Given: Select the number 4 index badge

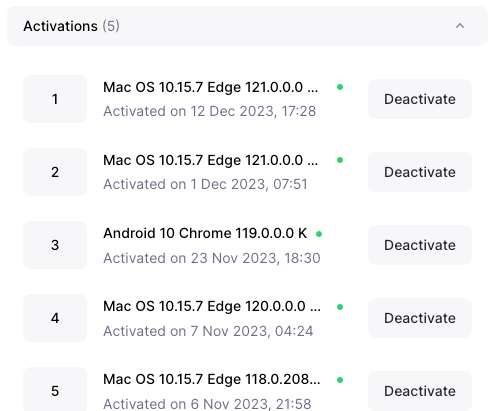Looking at the screenshot, I should (x=55, y=318).
